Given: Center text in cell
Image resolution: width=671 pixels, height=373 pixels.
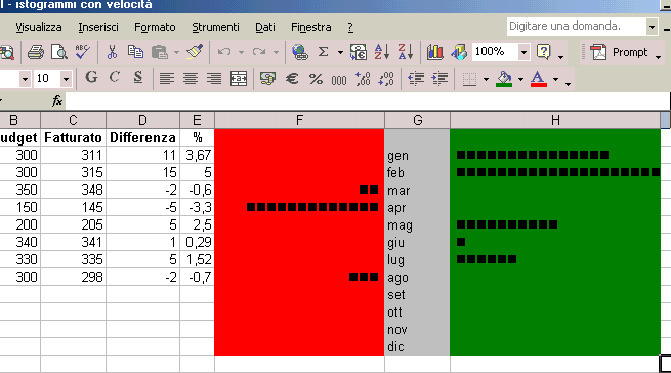Looking at the screenshot, I should click(190, 79).
